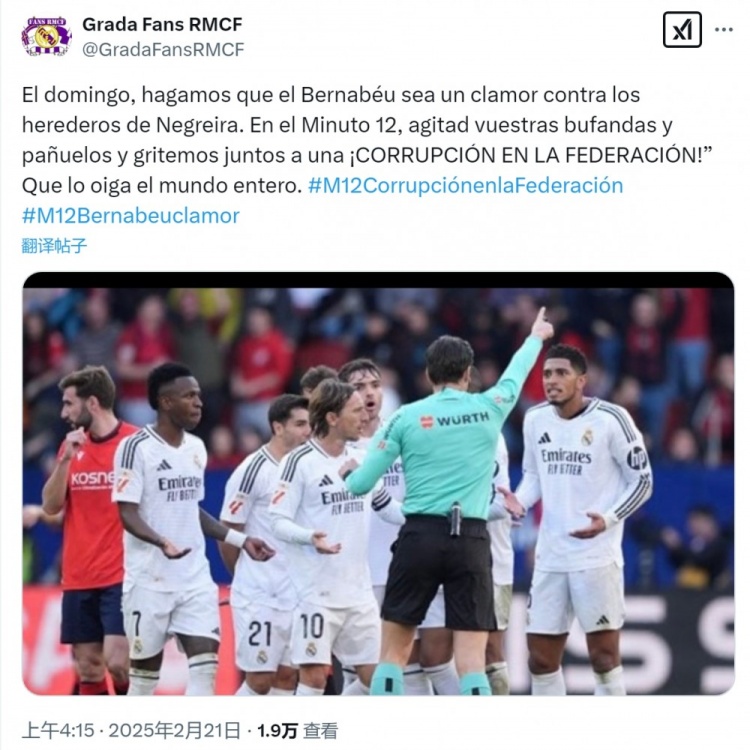Click the number 21 on player's shorts
The width and height of the screenshot is (750, 750).
(260, 633)
